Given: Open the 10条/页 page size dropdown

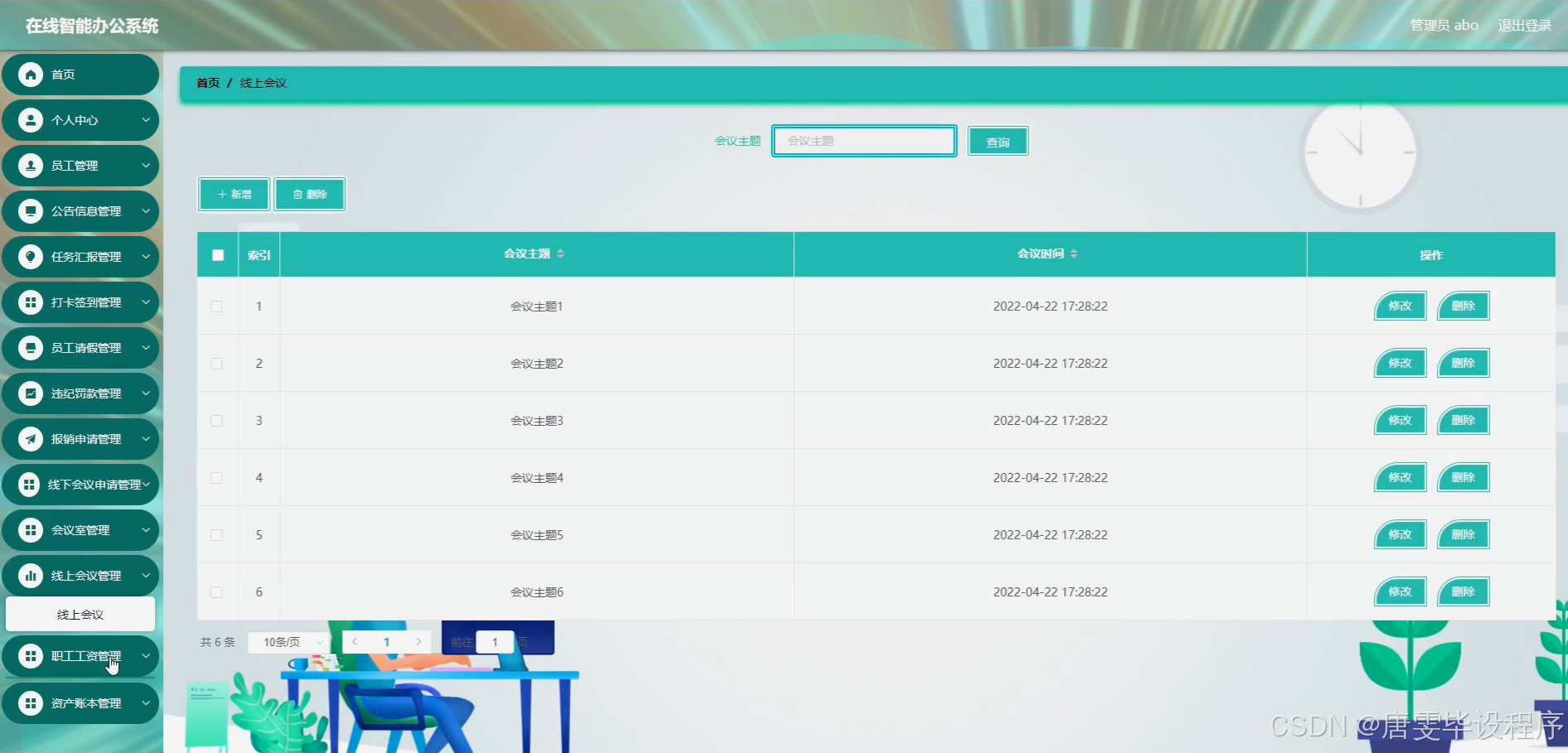Looking at the screenshot, I should pyautogui.click(x=289, y=642).
